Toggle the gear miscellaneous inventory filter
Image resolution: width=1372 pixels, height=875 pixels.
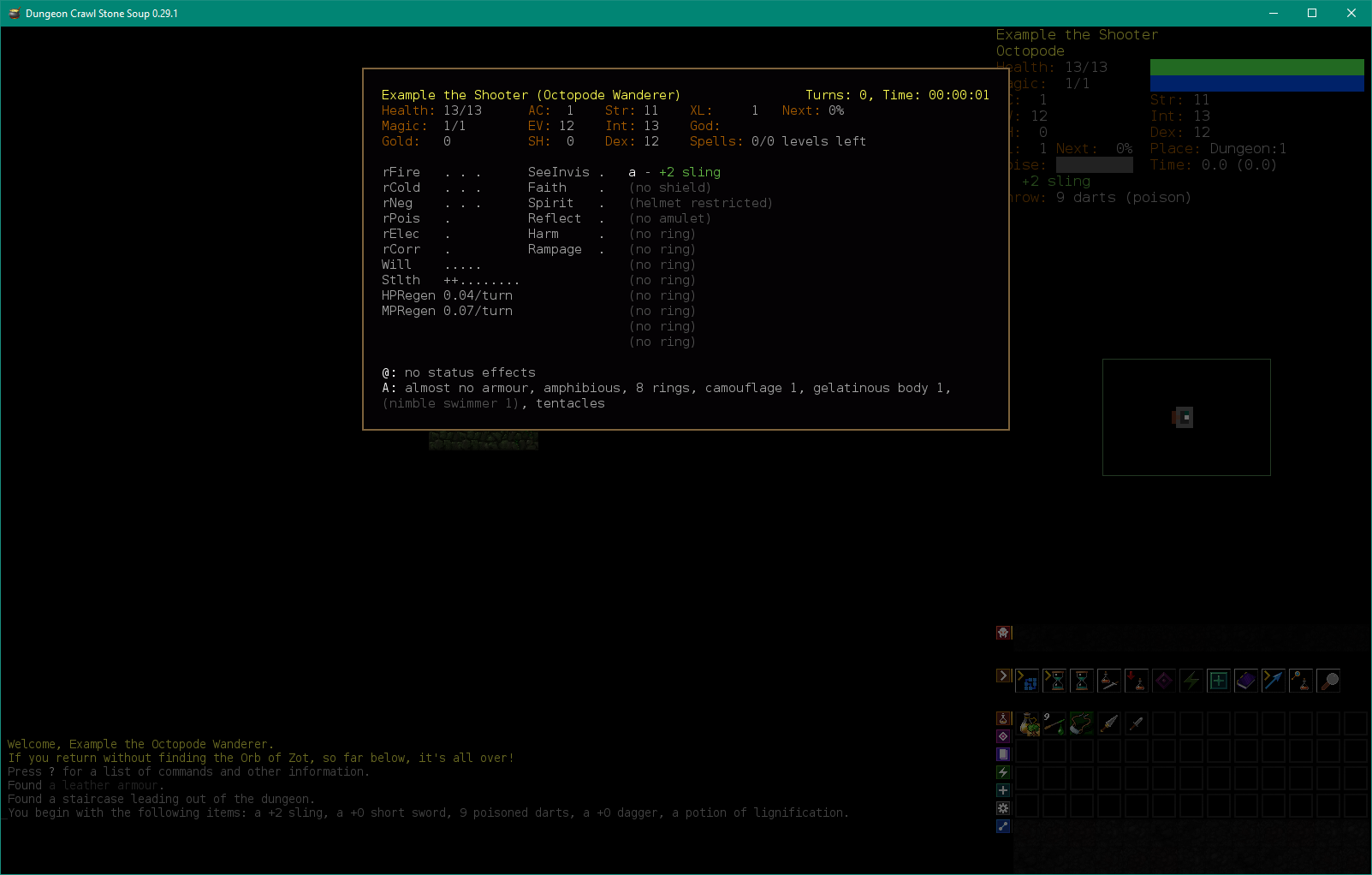[1003, 807]
